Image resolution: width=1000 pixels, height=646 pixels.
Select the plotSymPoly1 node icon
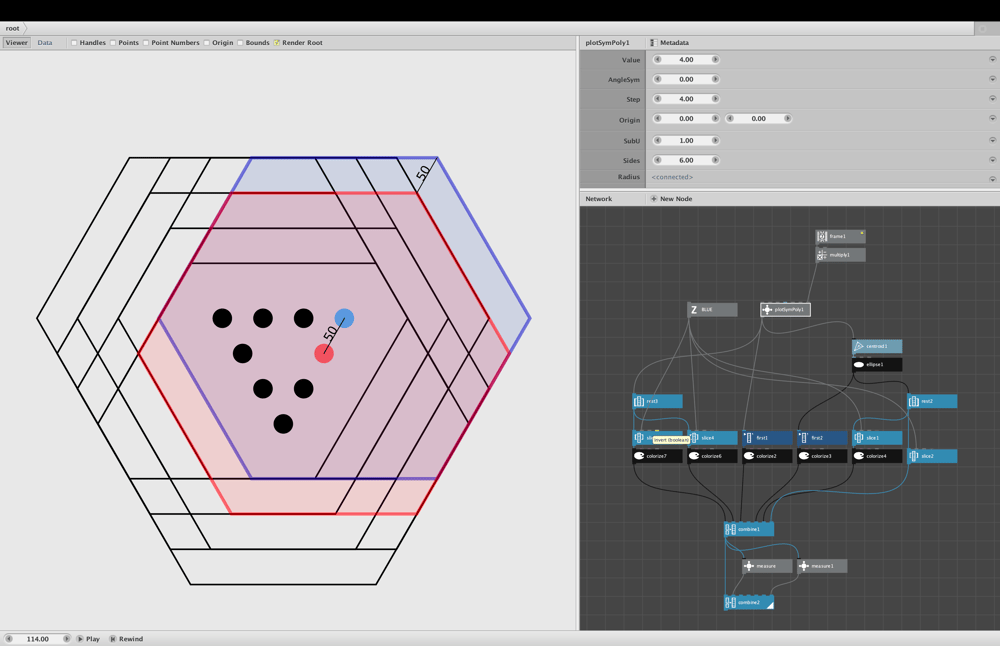767,310
